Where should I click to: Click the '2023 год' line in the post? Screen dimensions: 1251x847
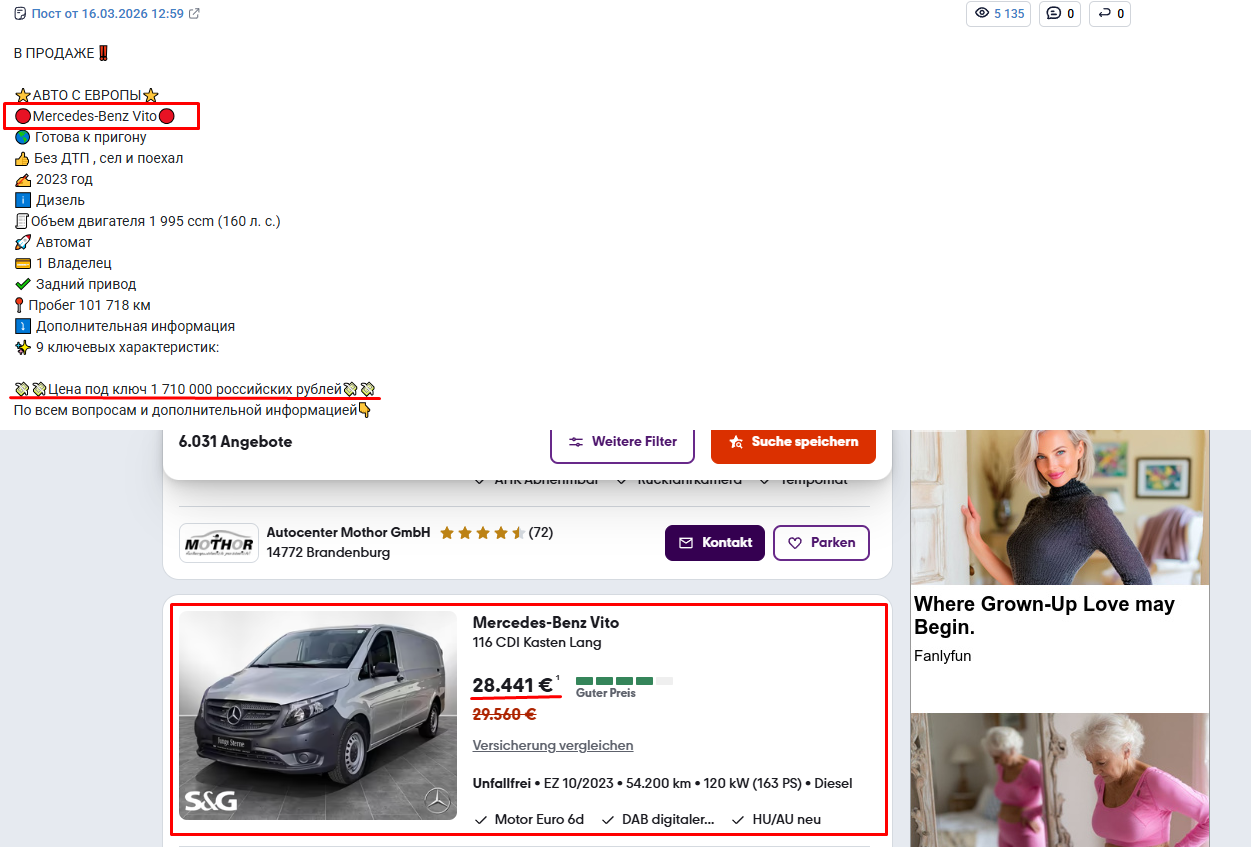point(54,179)
